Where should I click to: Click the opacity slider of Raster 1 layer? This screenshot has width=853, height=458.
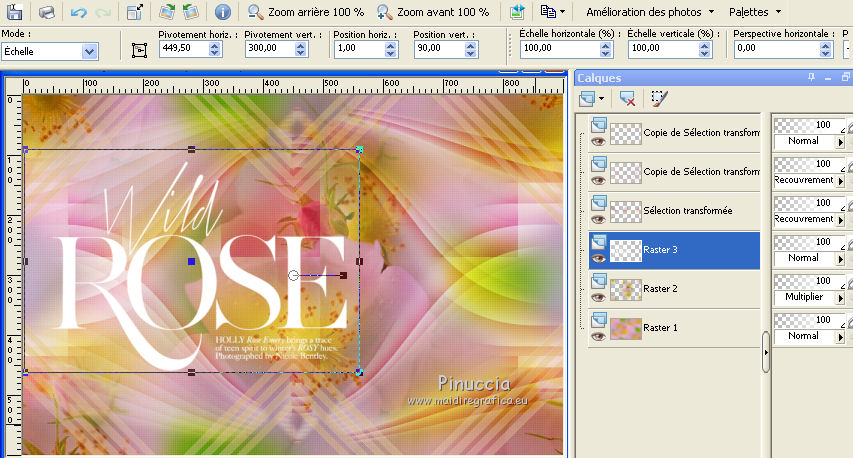point(809,320)
